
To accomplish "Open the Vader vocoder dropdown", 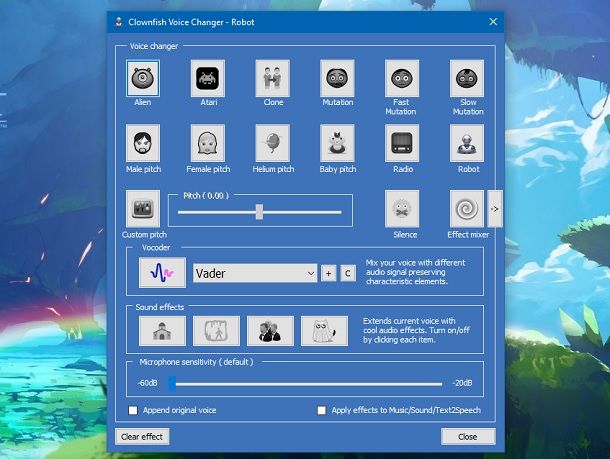I will (255, 273).
